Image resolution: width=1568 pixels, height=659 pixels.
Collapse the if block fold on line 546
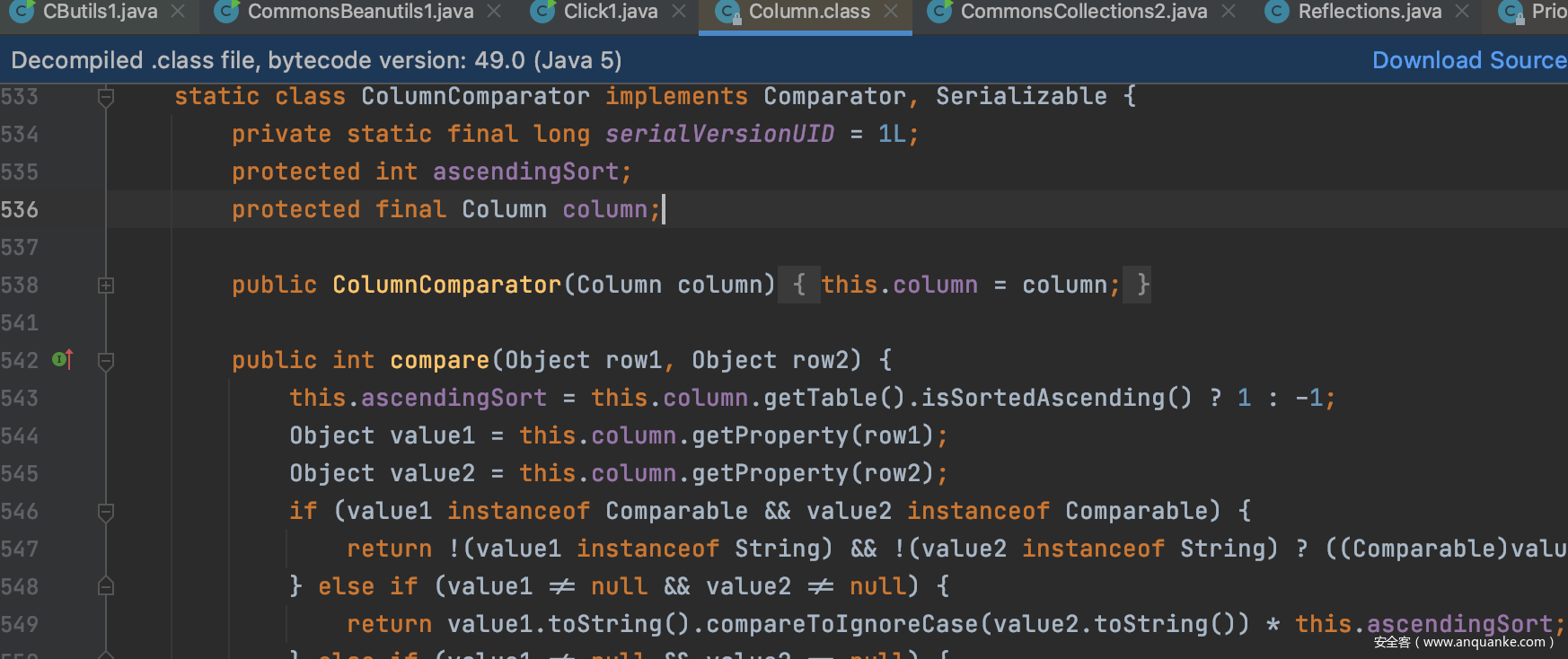[x=106, y=512]
